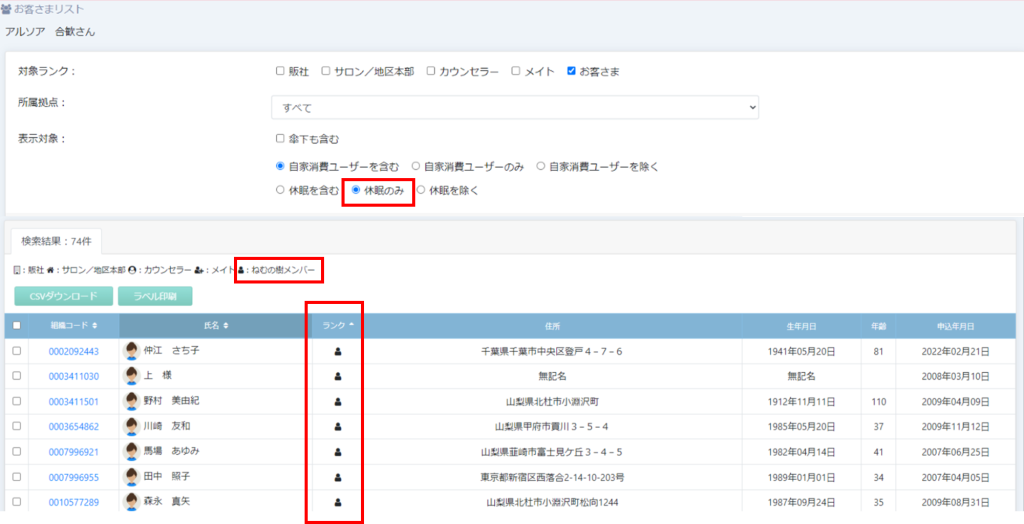Select 休眠を除く radio option

pos(421,190)
